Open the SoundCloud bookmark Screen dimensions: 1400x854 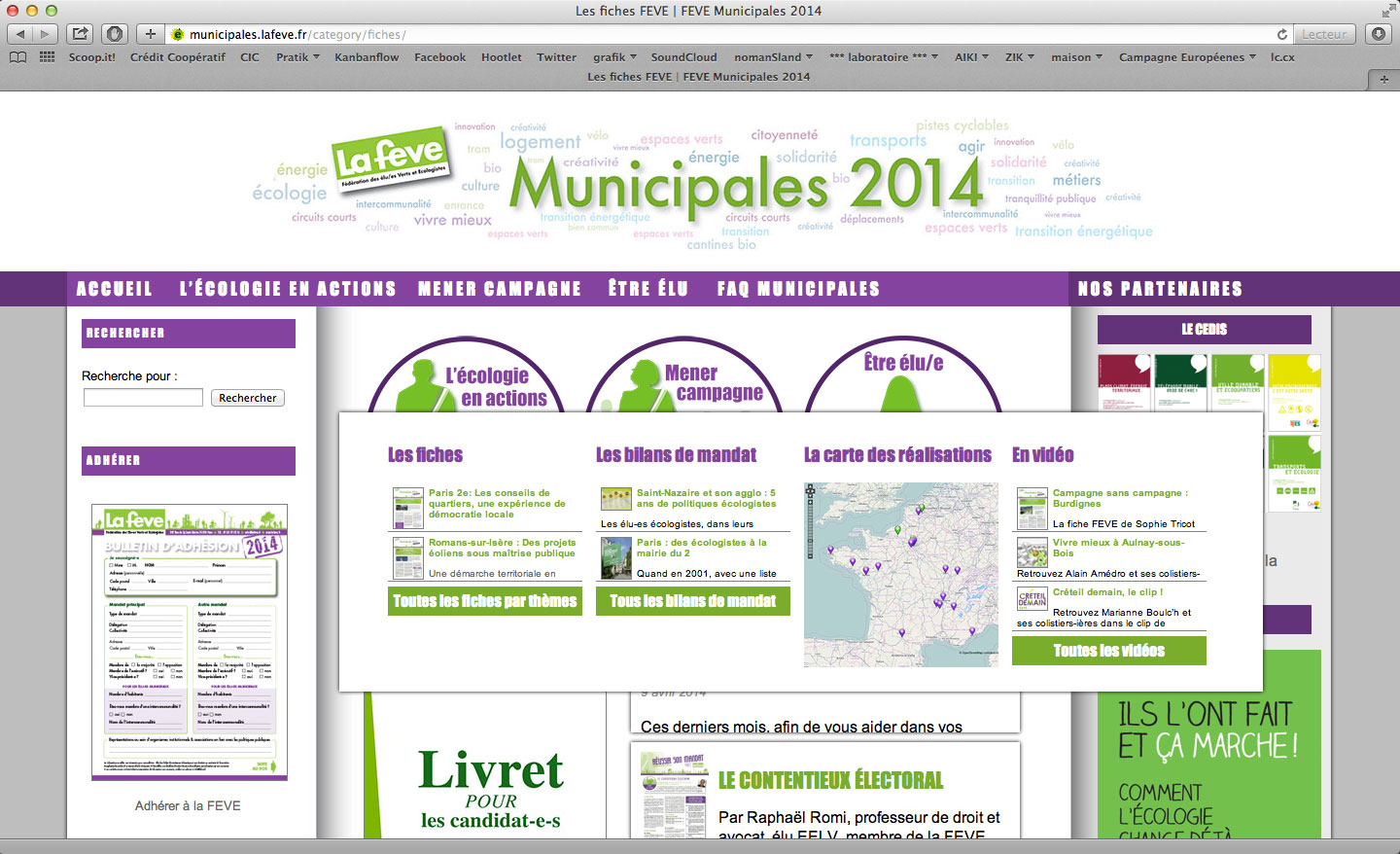[x=683, y=57]
